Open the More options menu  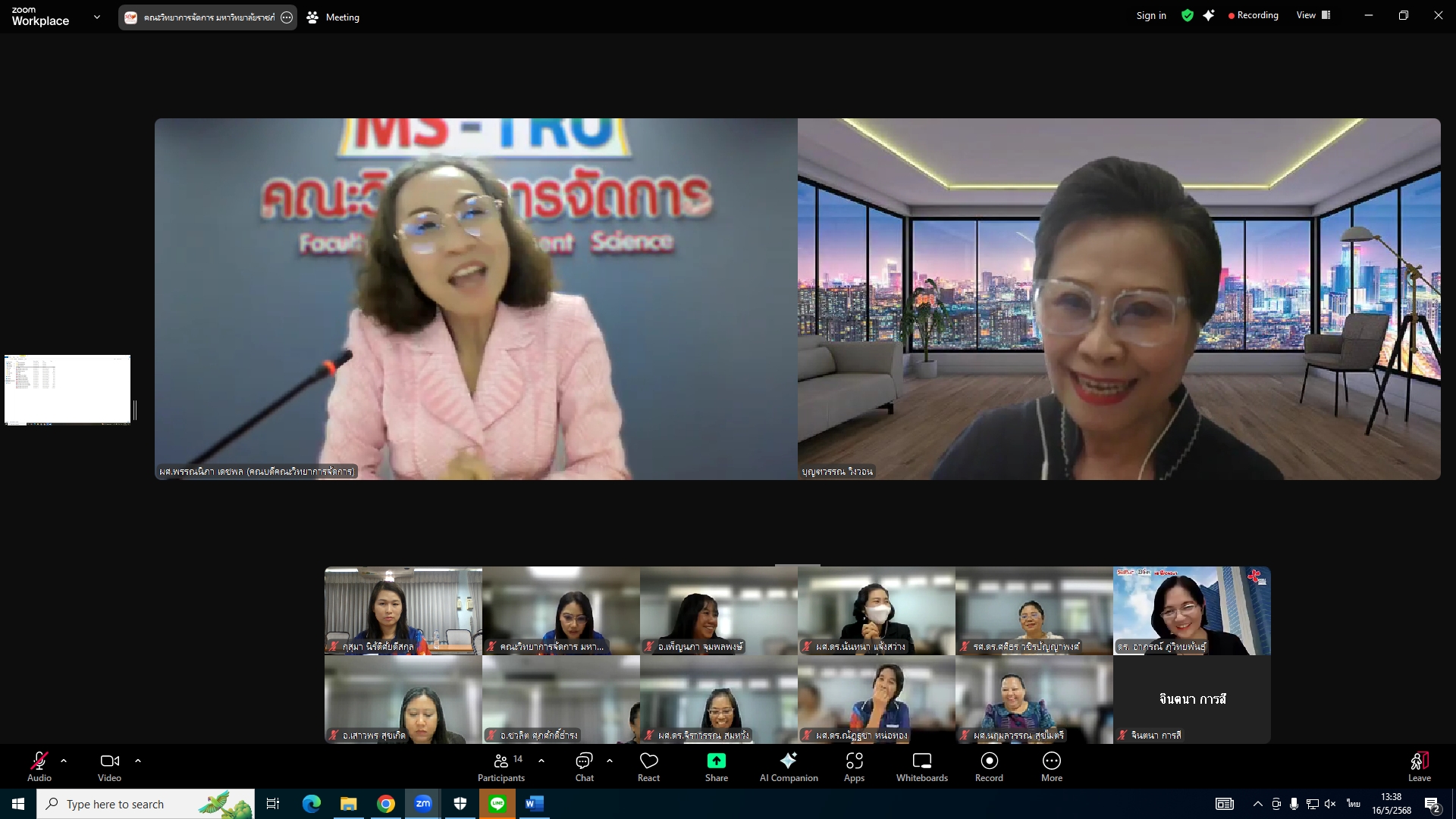1051,766
